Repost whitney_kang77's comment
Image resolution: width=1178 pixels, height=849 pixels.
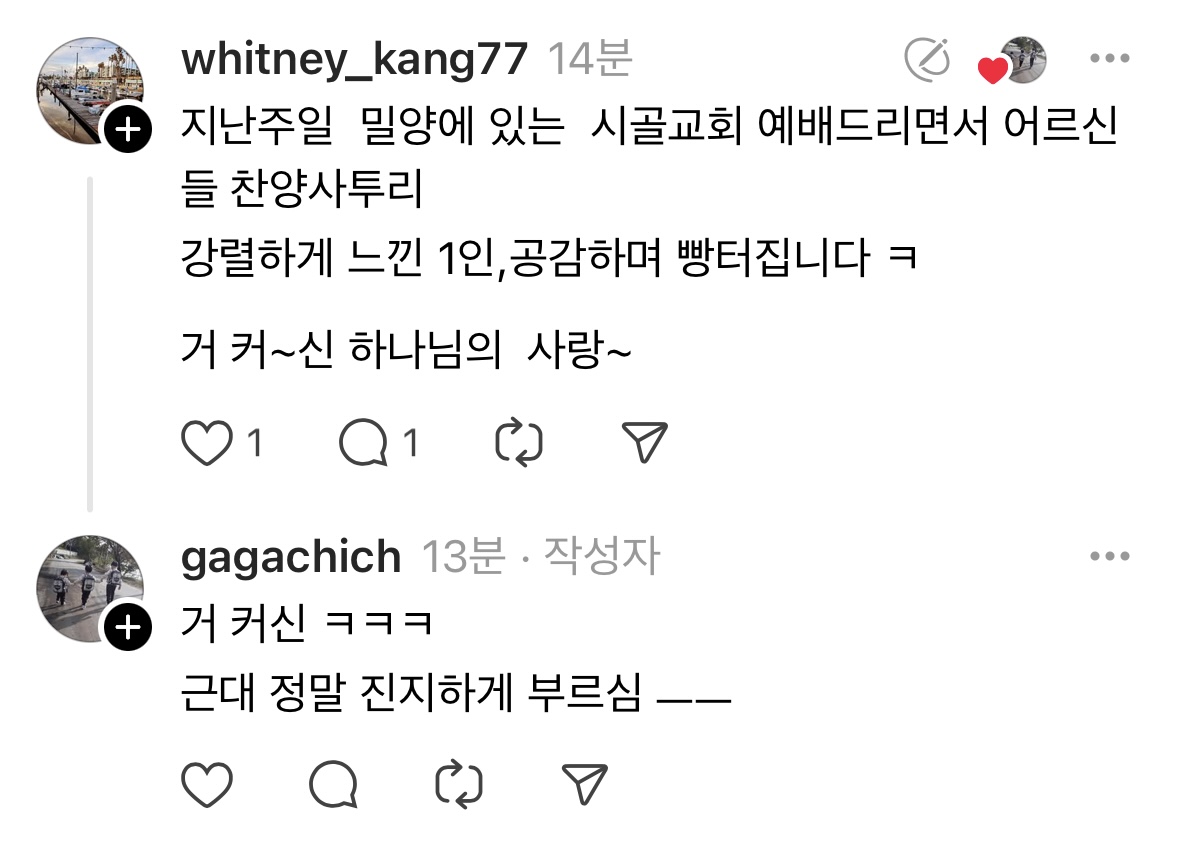coord(519,443)
